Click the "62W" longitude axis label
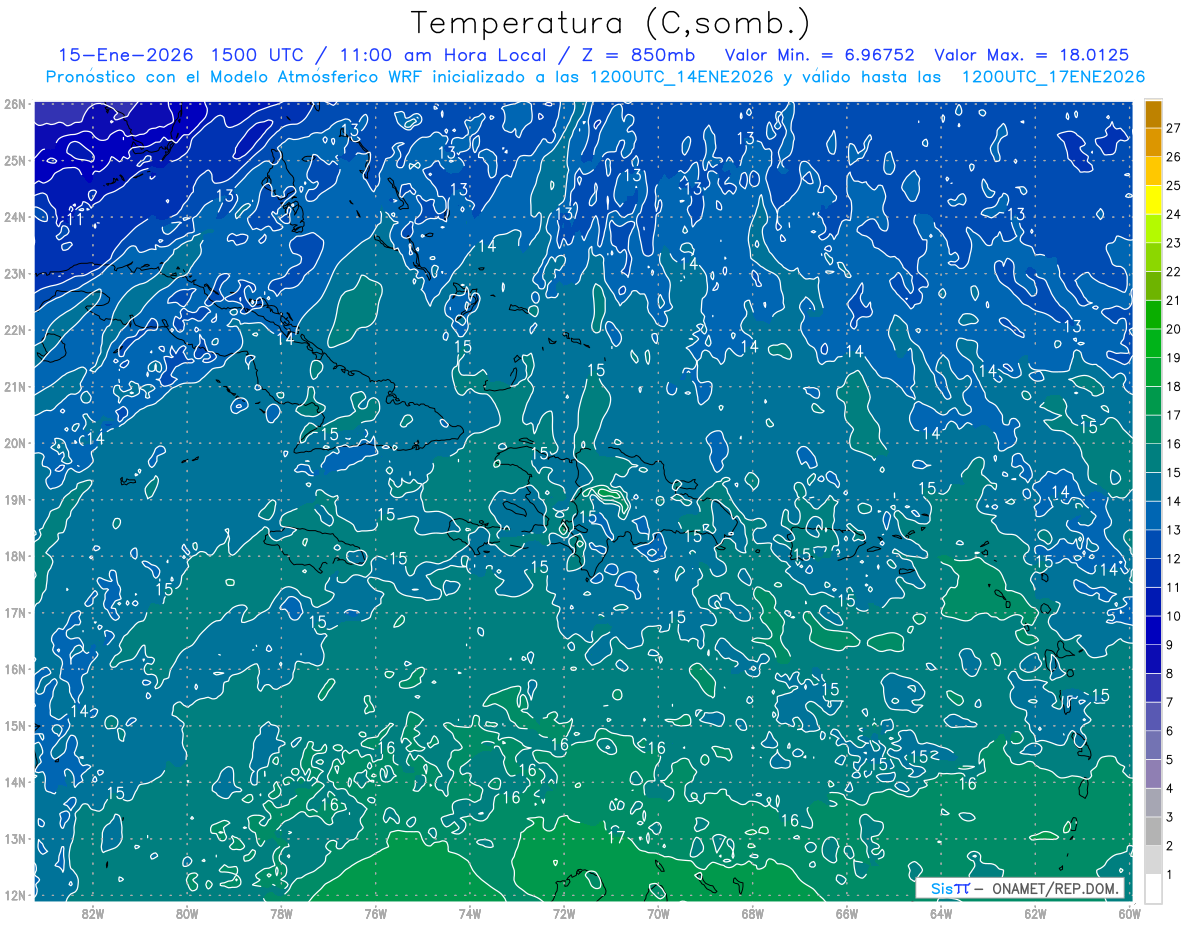Image resolution: width=1200 pixels, height=927 pixels. [1035, 913]
